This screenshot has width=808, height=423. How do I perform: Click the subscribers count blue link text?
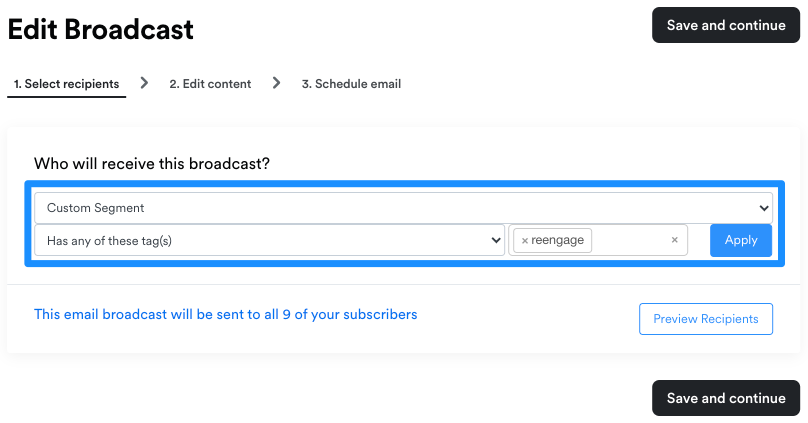pyautogui.click(x=226, y=314)
